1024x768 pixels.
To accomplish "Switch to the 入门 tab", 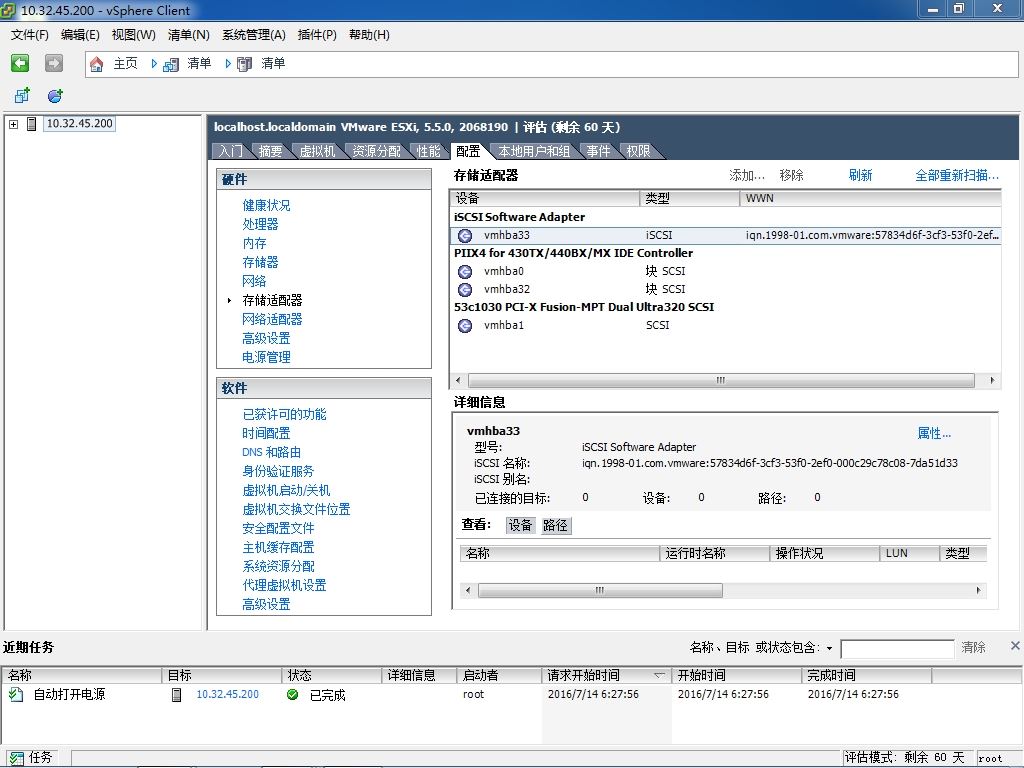I will pos(231,152).
